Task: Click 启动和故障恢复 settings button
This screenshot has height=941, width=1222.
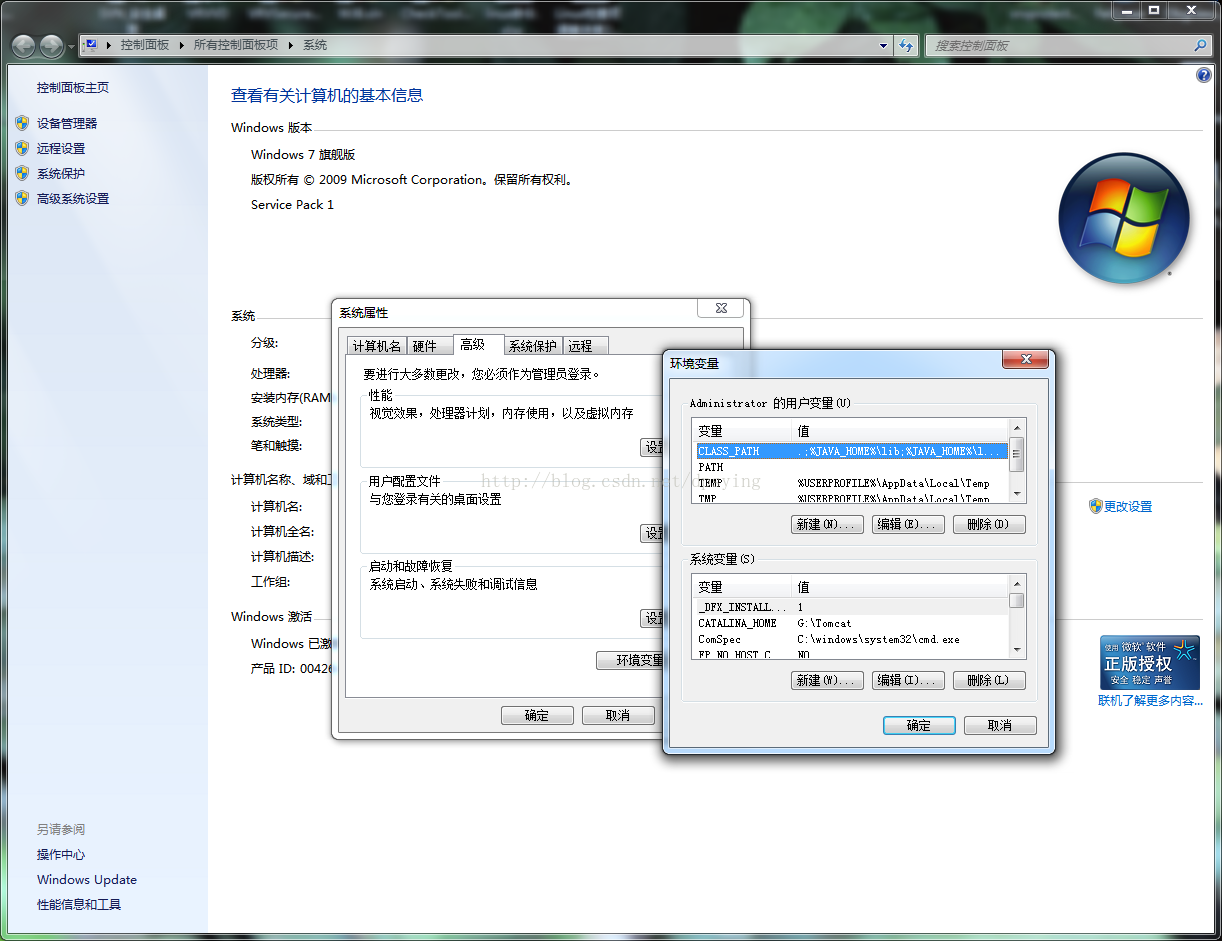Action: point(652,618)
